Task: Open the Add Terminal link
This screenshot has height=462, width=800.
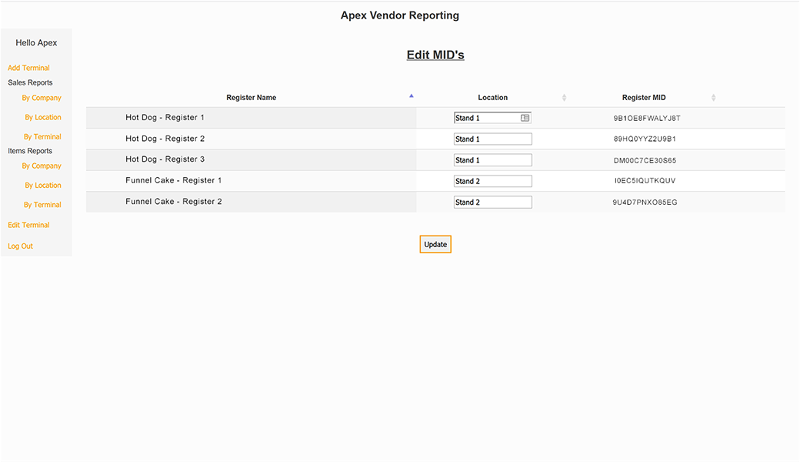Action: 29,68
